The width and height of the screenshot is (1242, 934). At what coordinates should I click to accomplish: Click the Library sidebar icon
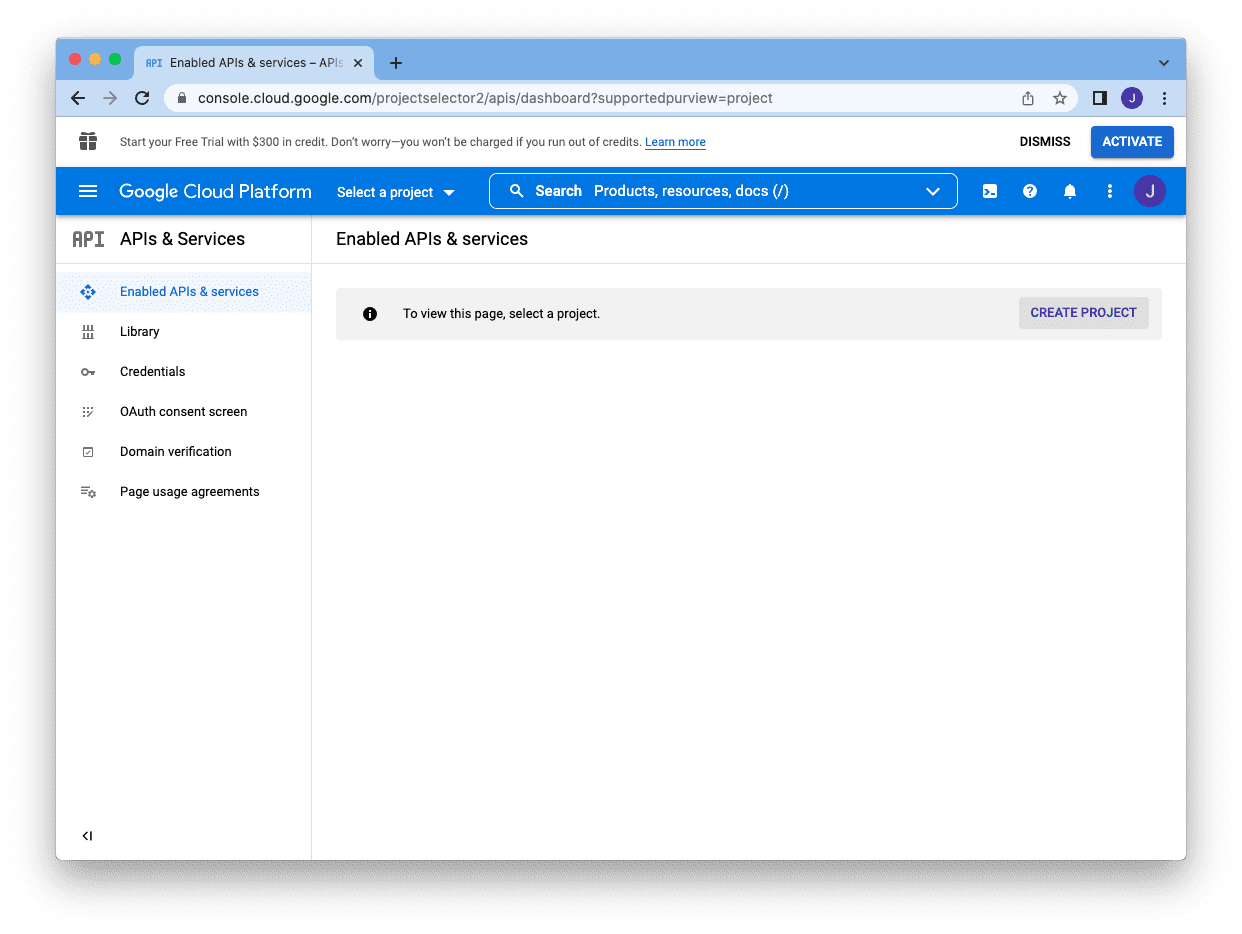point(88,332)
